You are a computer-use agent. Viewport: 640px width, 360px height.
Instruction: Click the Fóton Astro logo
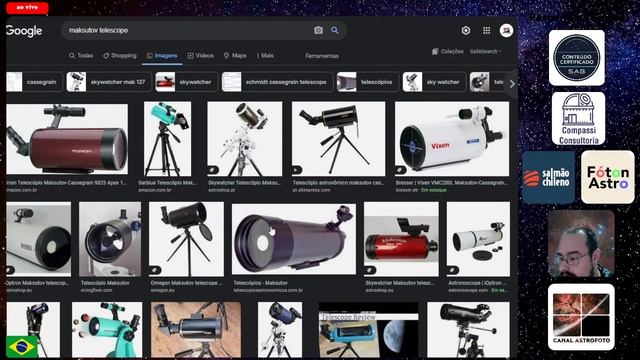[608, 177]
